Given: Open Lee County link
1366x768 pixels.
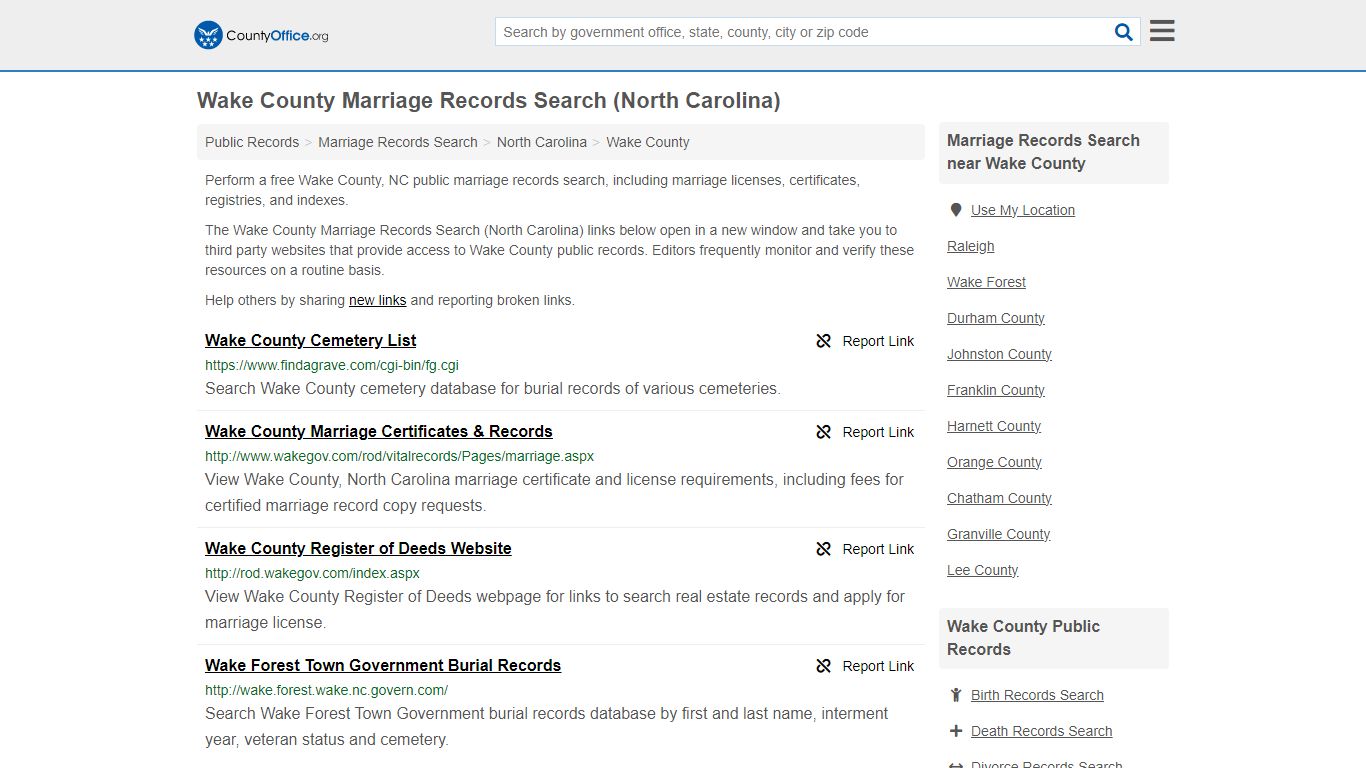Looking at the screenshot, I should pos(983,570).
